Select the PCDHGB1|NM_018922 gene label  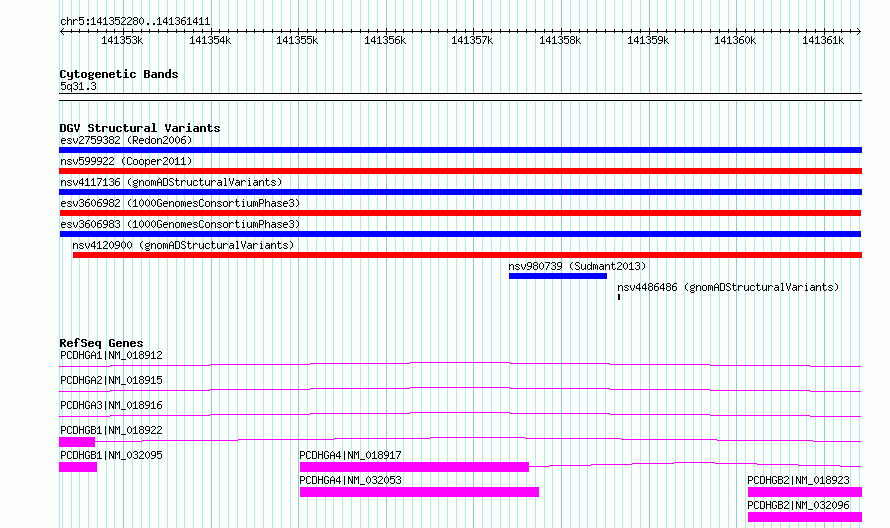[x=111, y=430]
